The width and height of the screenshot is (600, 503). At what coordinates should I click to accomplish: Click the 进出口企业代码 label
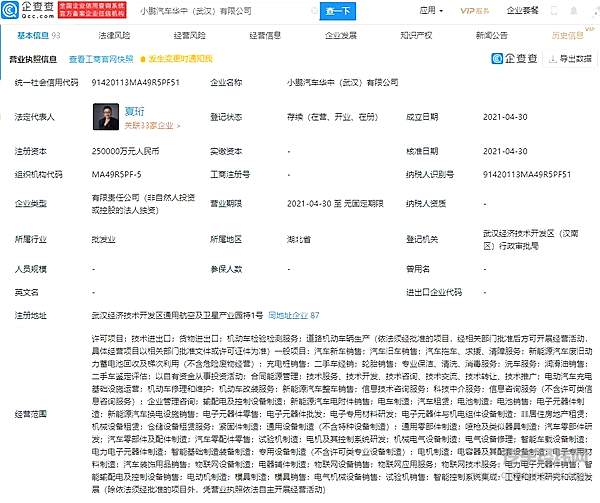[x=434, y=292]
